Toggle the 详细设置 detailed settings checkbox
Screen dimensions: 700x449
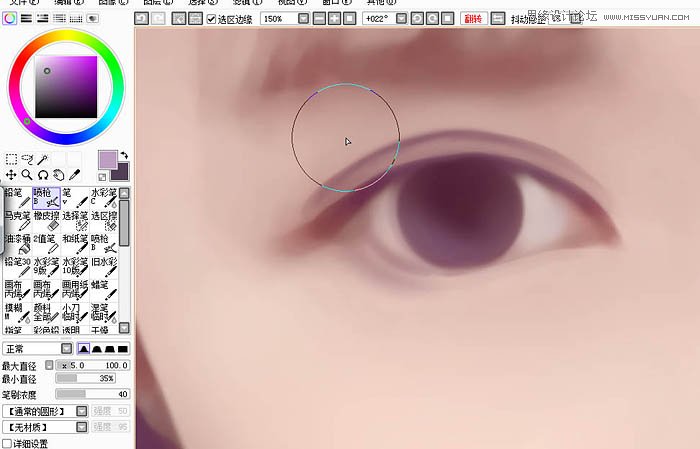pos(7,444)
